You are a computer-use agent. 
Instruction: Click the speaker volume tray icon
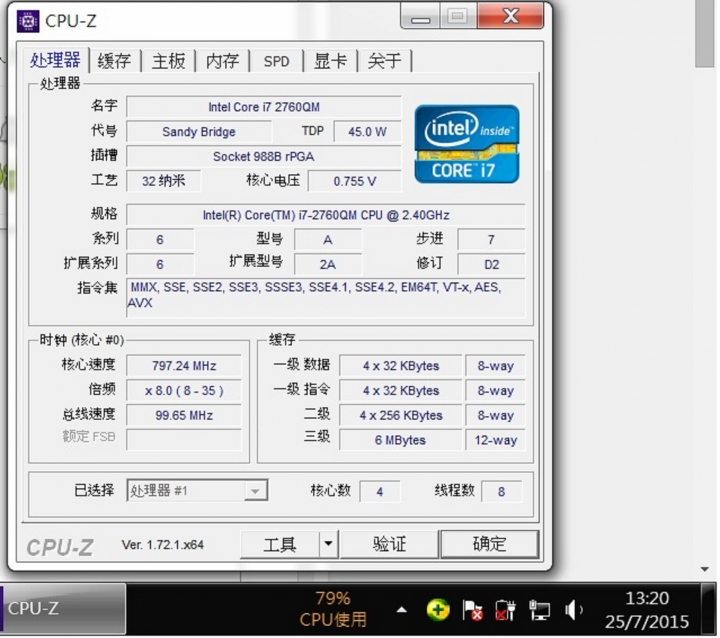click(573, 610)
